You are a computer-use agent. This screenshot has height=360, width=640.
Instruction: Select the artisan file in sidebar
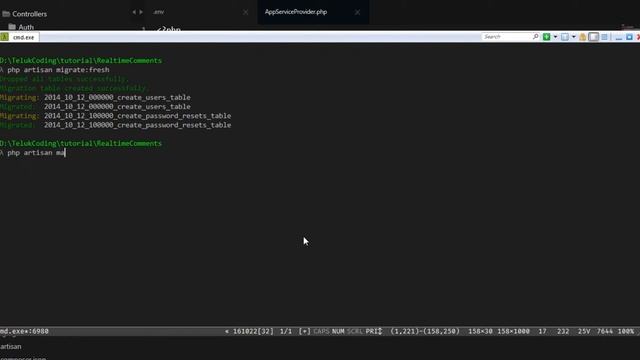point(11,347)
